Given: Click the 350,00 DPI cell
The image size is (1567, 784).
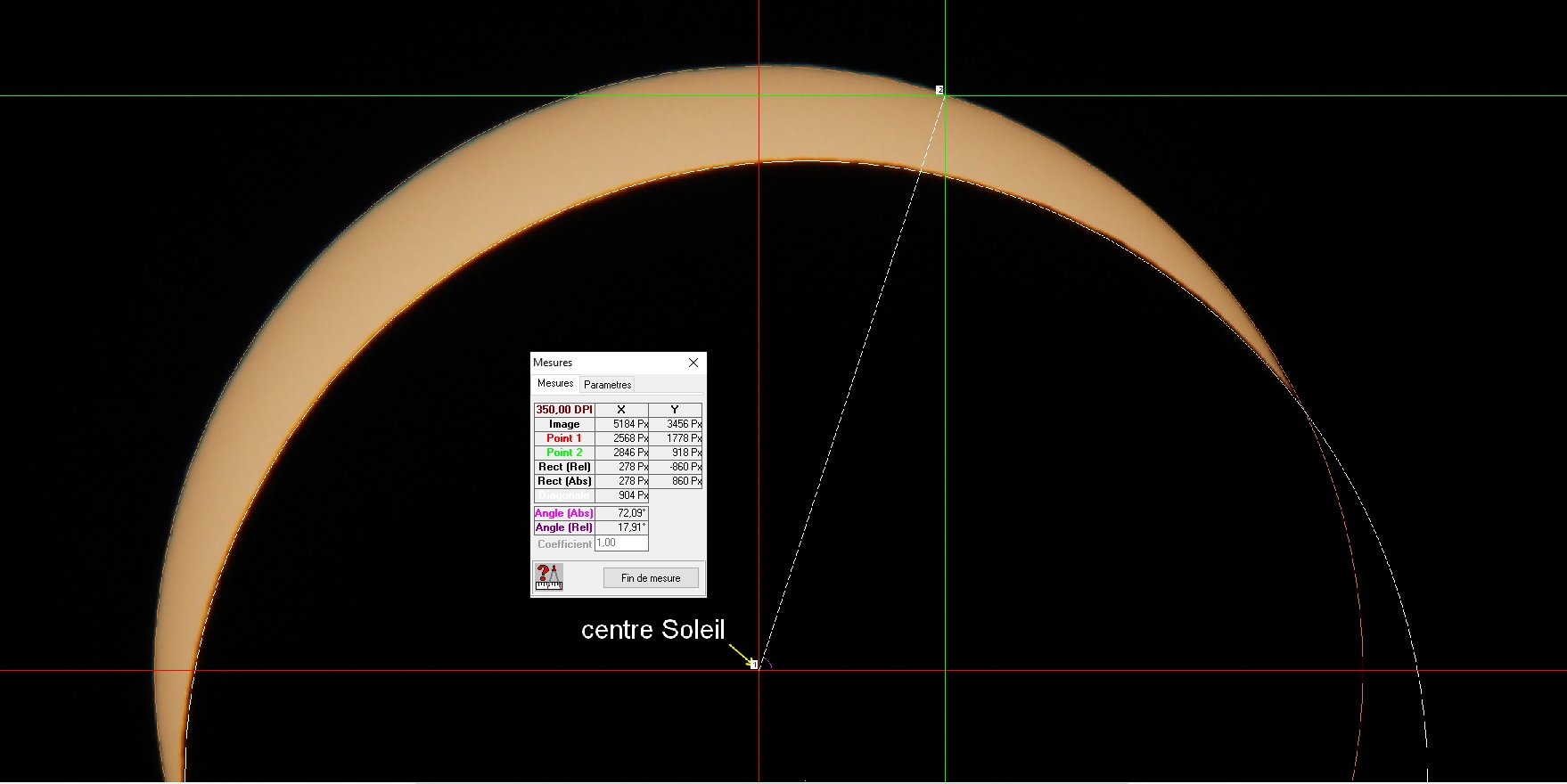Looking at the screenshot, I should [x=564, y=410].
